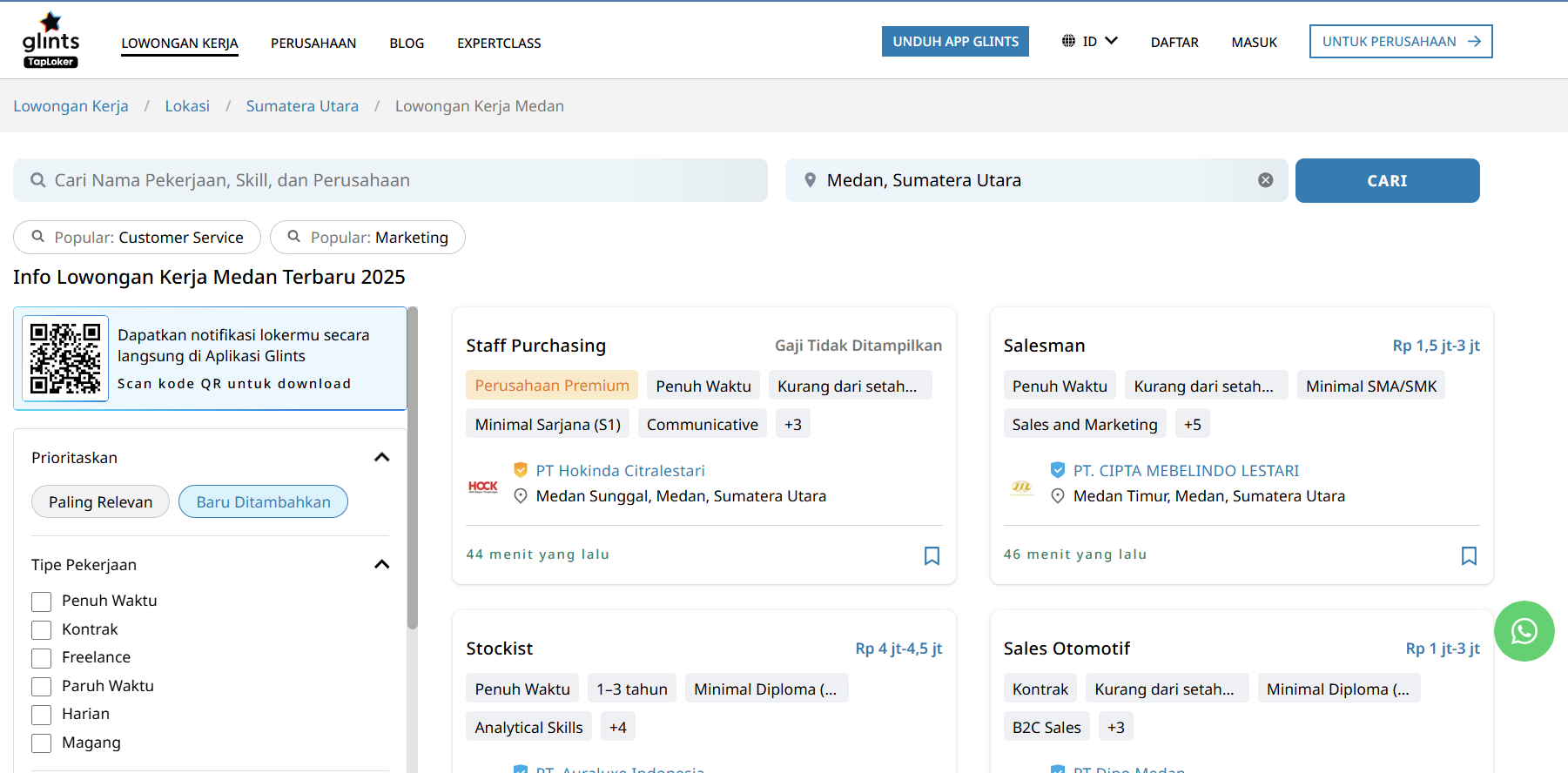1568x773 pixels.
Task: Check the Paruh Waktu job type box
Action: pyautogui.click(x=42, y=687)
